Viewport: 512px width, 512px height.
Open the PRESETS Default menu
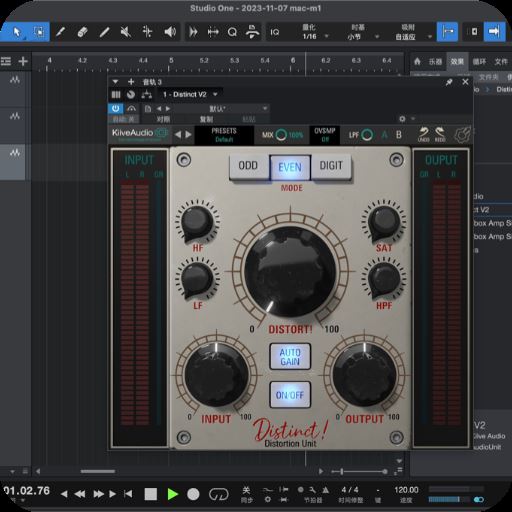click(x=224, y=135)
